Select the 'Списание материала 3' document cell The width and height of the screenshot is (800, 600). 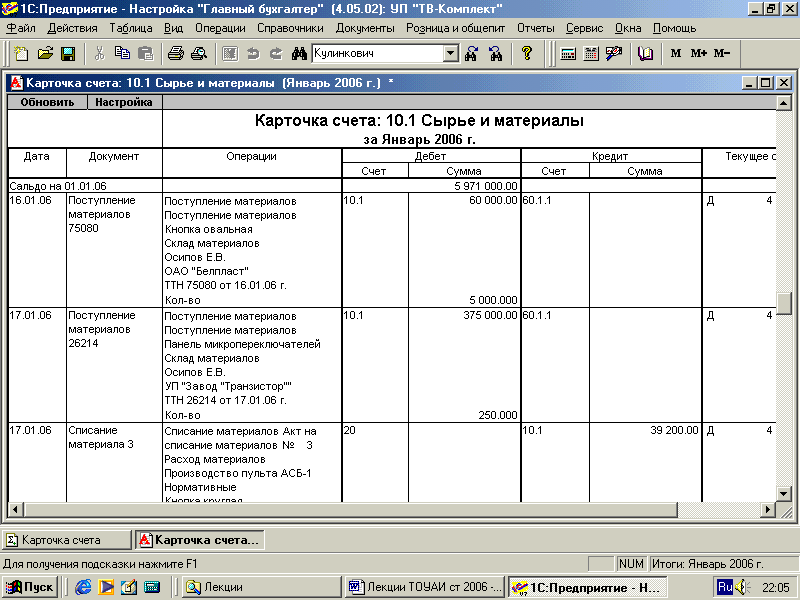pos(114,462)
